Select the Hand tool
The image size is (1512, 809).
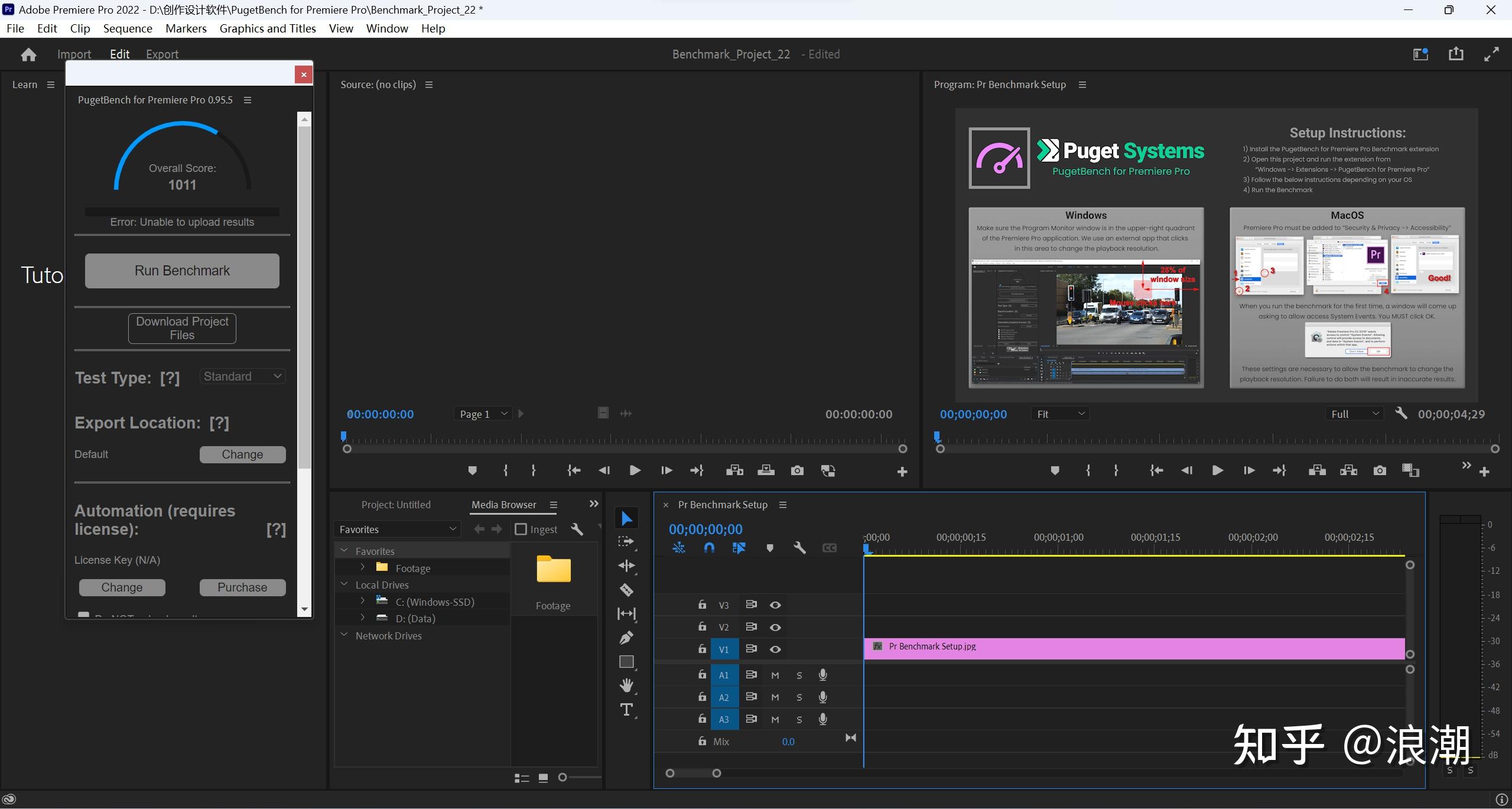pyautogui.click(x=626, y=685)
